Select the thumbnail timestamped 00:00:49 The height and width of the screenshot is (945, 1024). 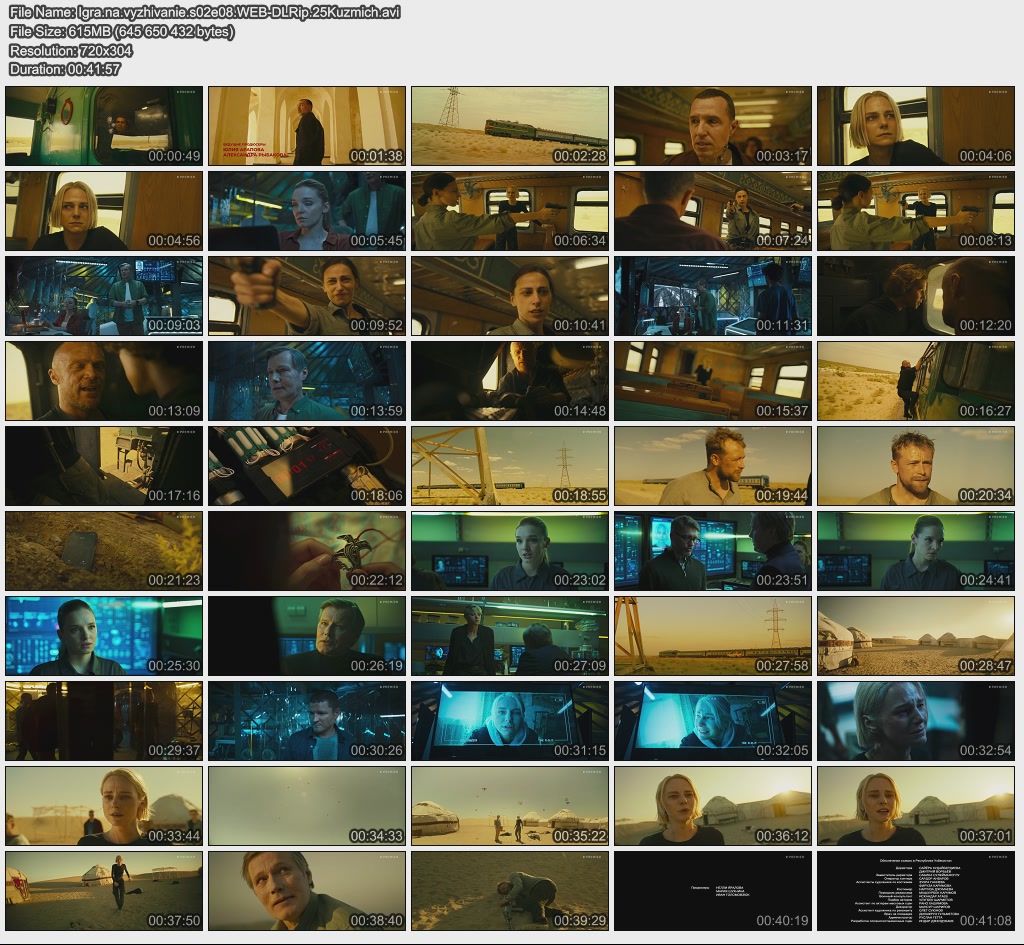pyautogui.click(x=104, y=126)
